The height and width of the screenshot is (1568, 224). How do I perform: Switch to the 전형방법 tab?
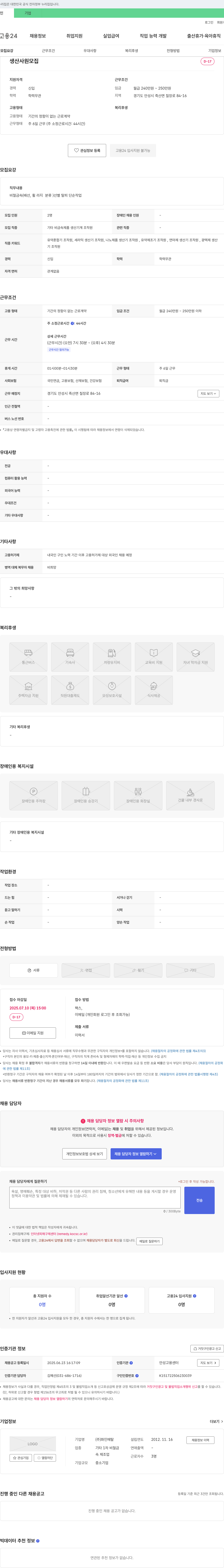point(173,51)
